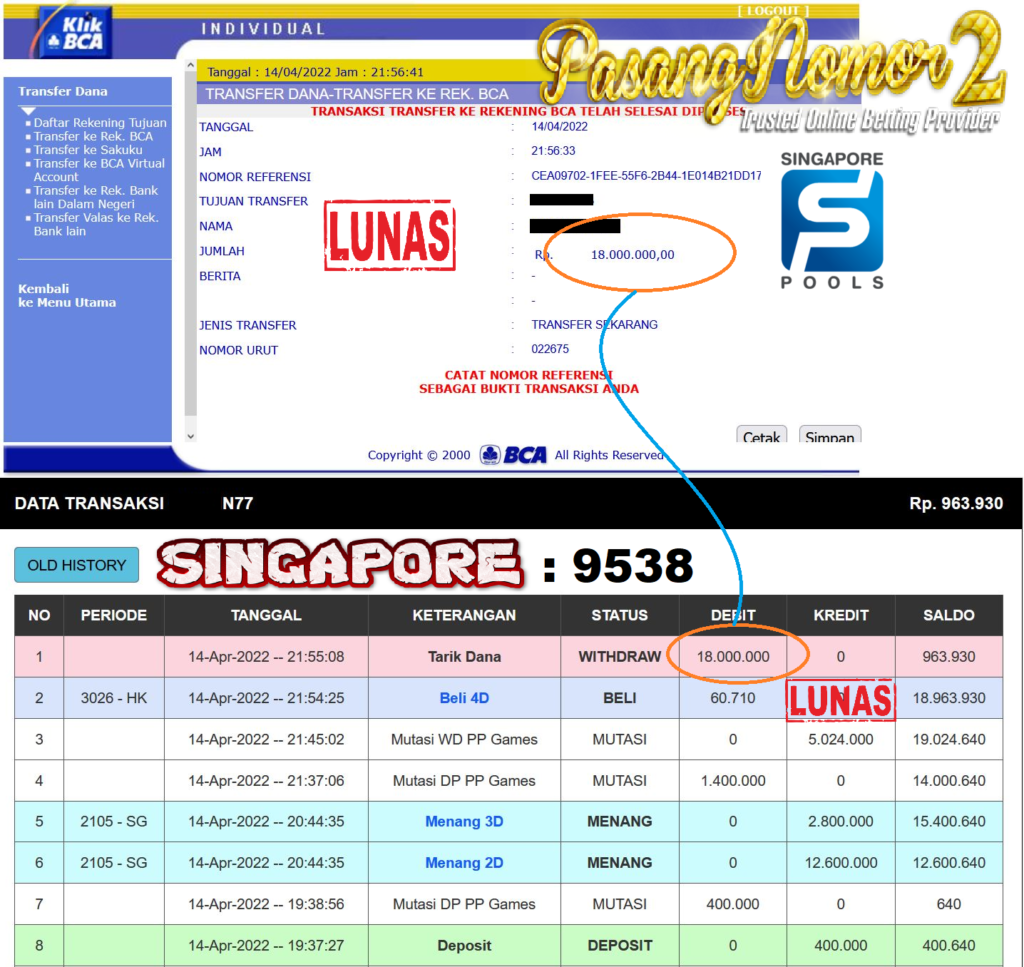This screenshot has height=967, width=1024.
Task: Go back via Kembali ke Menu Utama
Action: tap(67, 296)
